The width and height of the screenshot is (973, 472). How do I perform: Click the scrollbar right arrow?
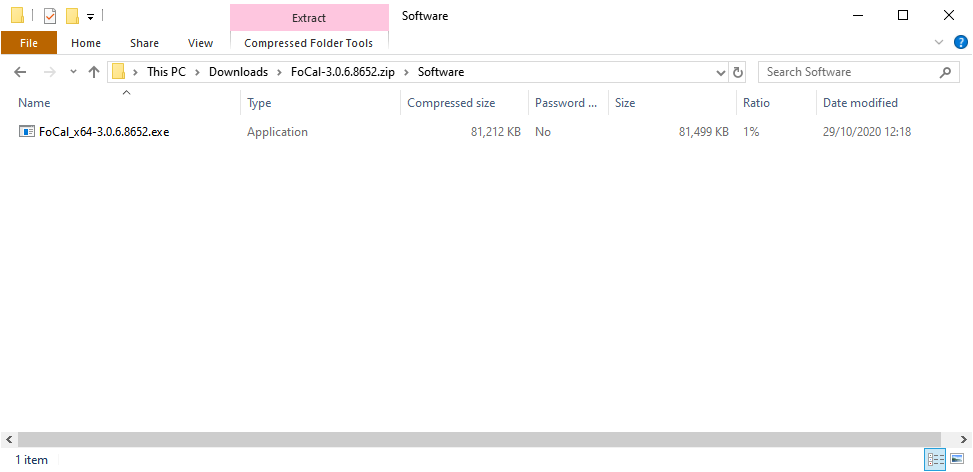point(964,439)
